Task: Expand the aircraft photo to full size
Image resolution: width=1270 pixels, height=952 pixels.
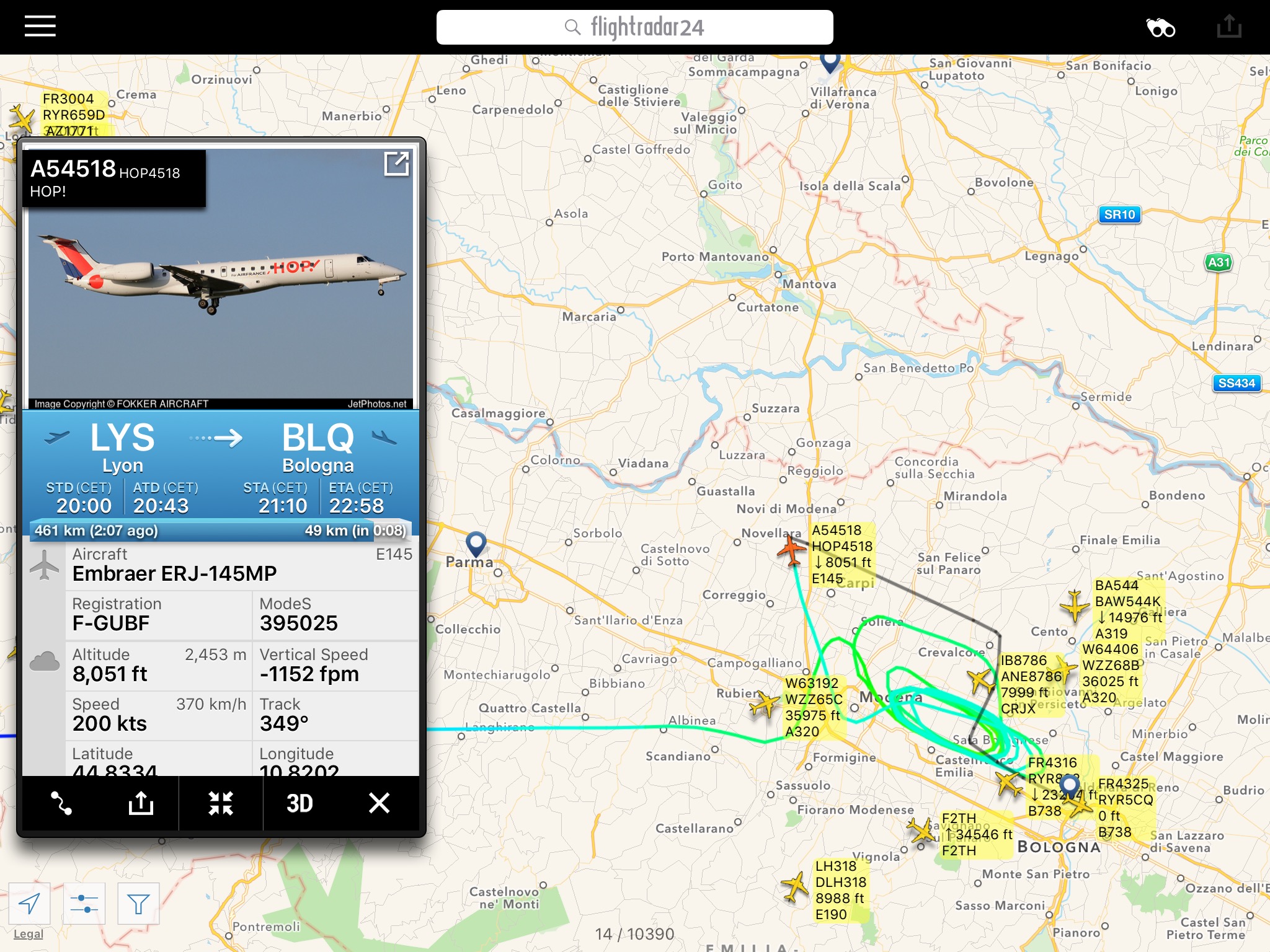Action: click(x=396, y=164)
